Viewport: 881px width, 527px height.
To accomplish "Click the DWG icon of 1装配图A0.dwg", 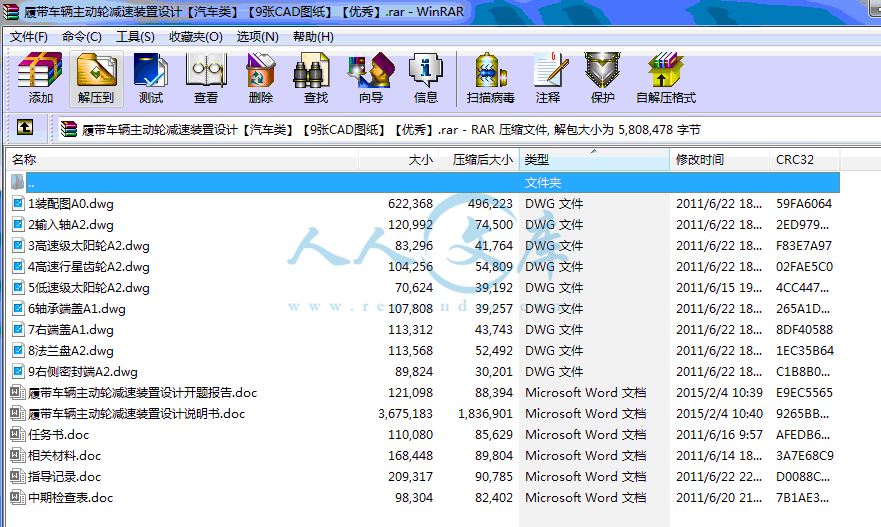I will pos(18,203).
